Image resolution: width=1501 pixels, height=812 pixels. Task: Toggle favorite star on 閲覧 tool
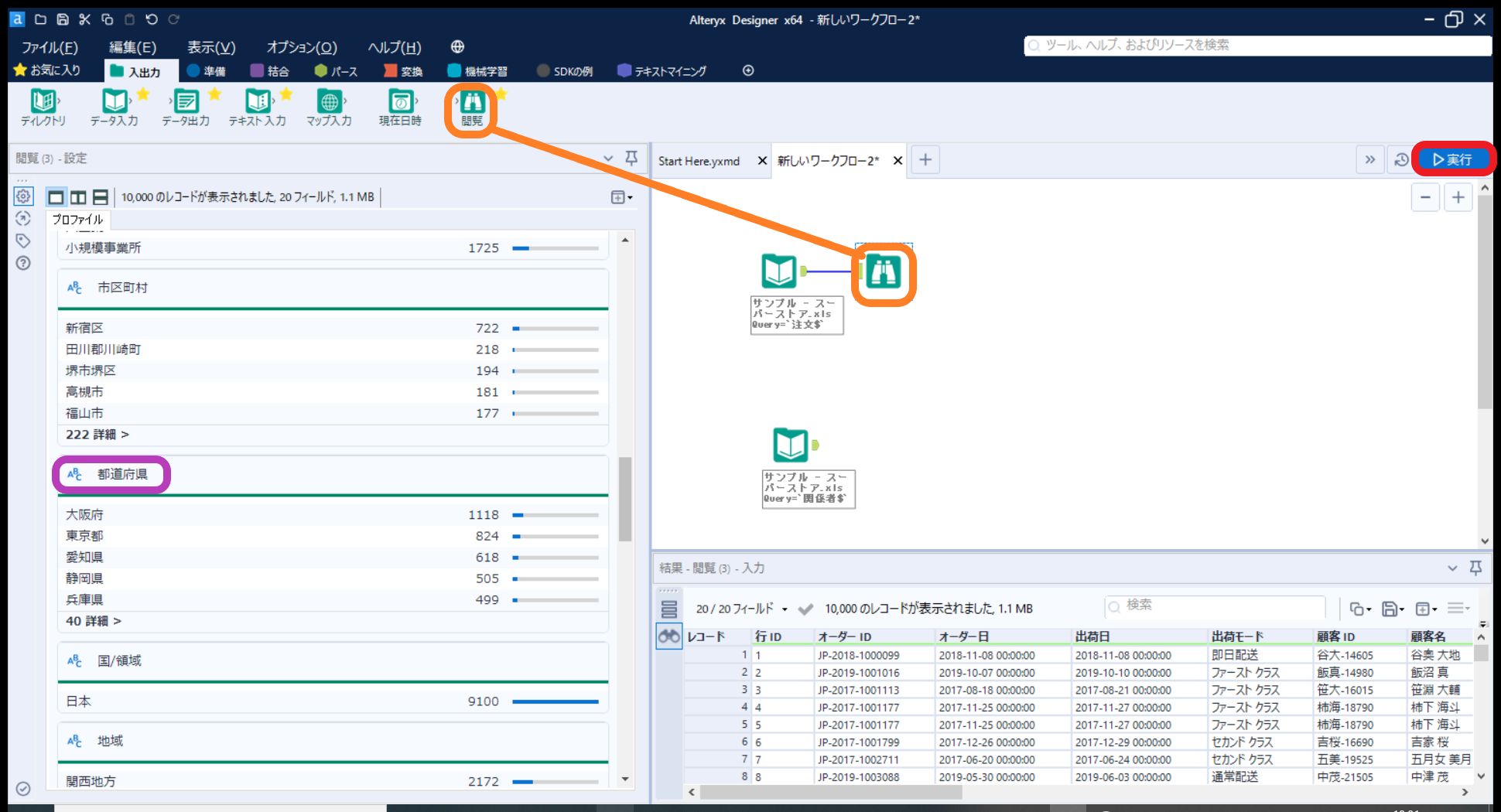coord(501,94)
